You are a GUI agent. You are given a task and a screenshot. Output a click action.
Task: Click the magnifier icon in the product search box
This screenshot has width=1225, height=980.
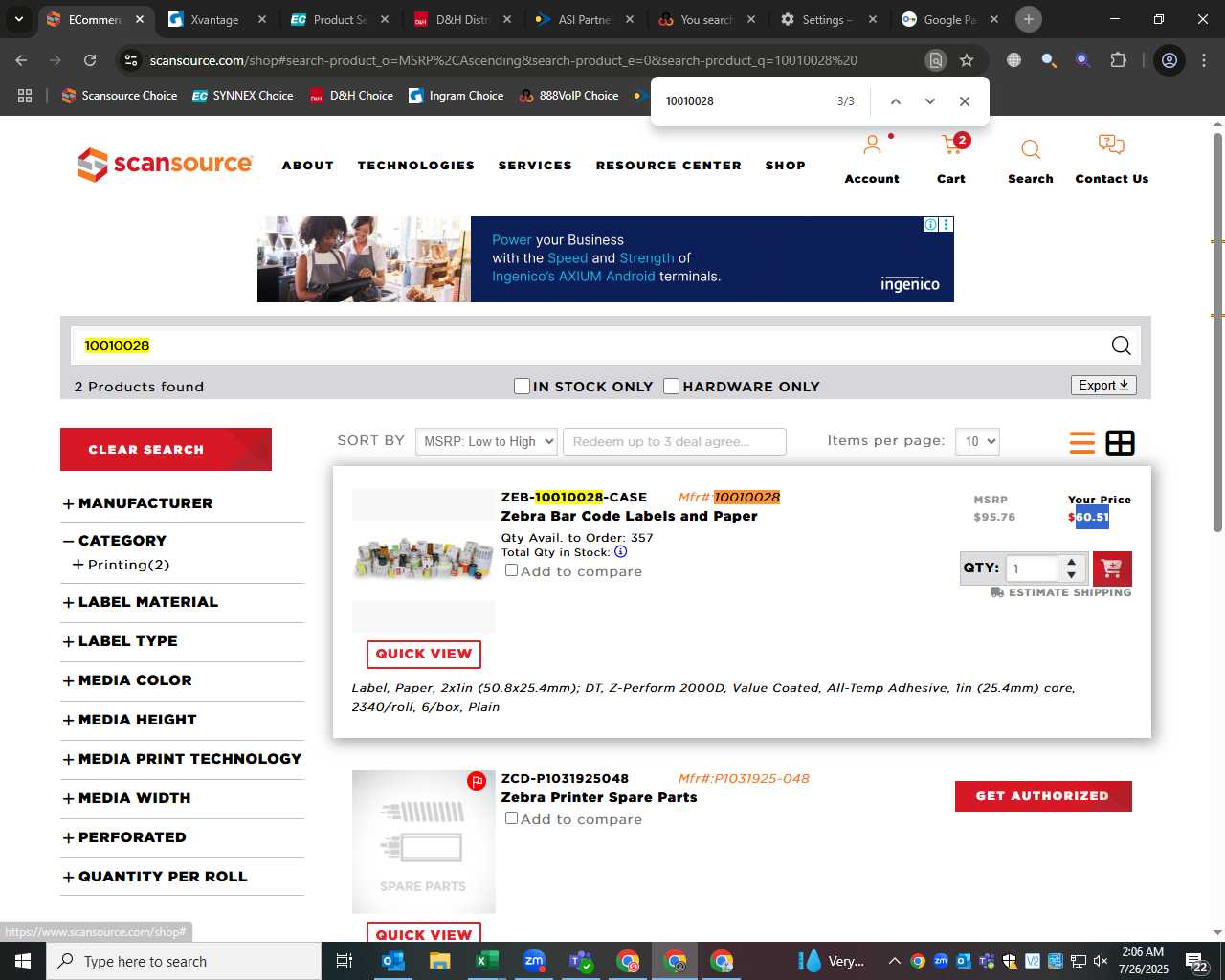pyautogui.click(x=1121, y=345)
